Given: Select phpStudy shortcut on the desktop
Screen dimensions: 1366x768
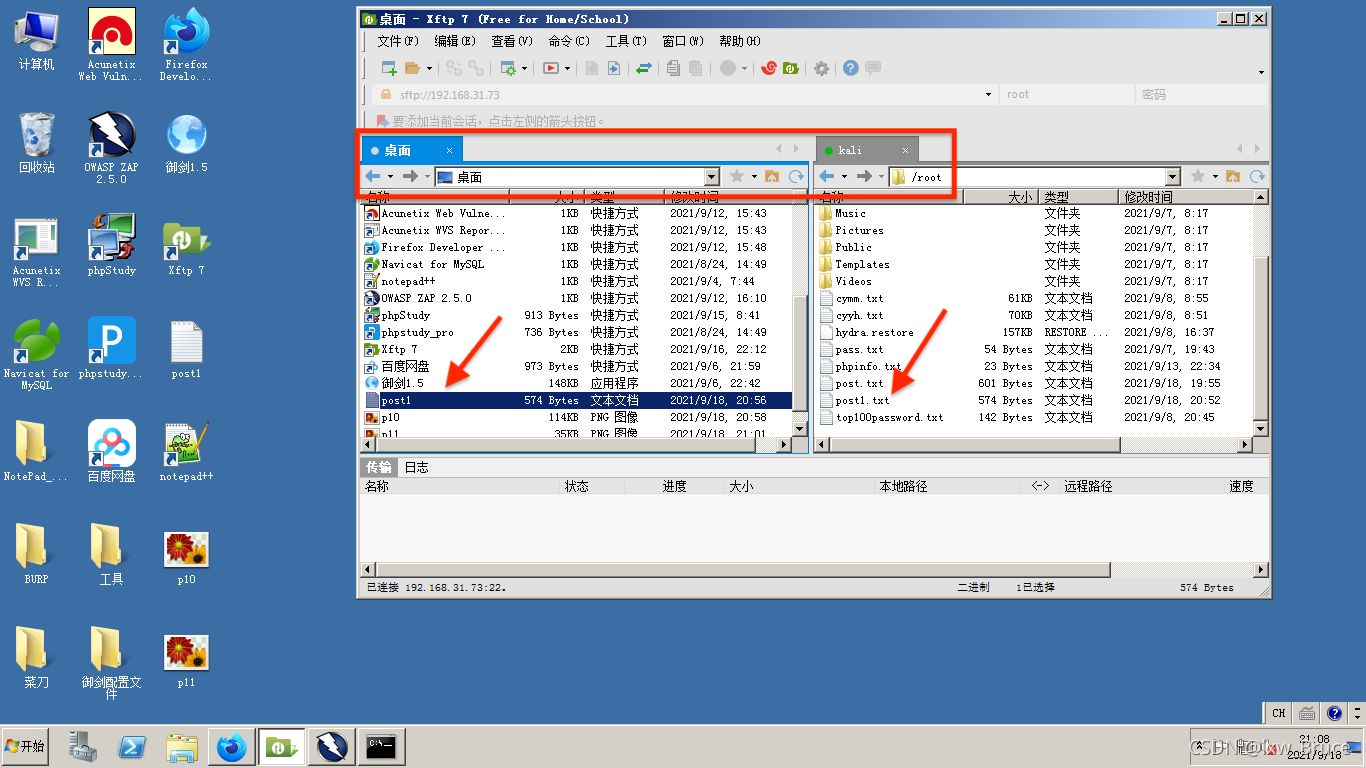Looking at the screenshot, I should (x=111, y=246).
